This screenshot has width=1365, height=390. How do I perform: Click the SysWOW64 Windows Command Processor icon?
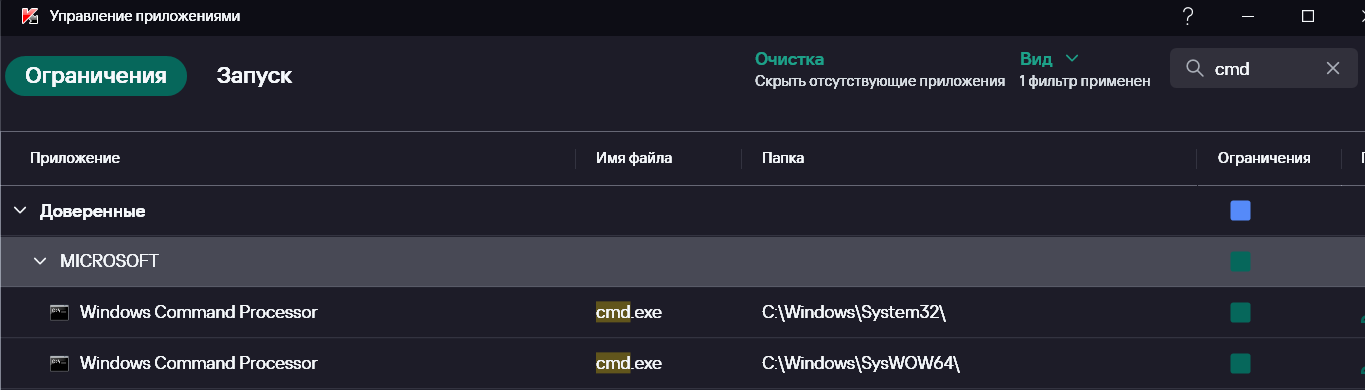point(59,363)
